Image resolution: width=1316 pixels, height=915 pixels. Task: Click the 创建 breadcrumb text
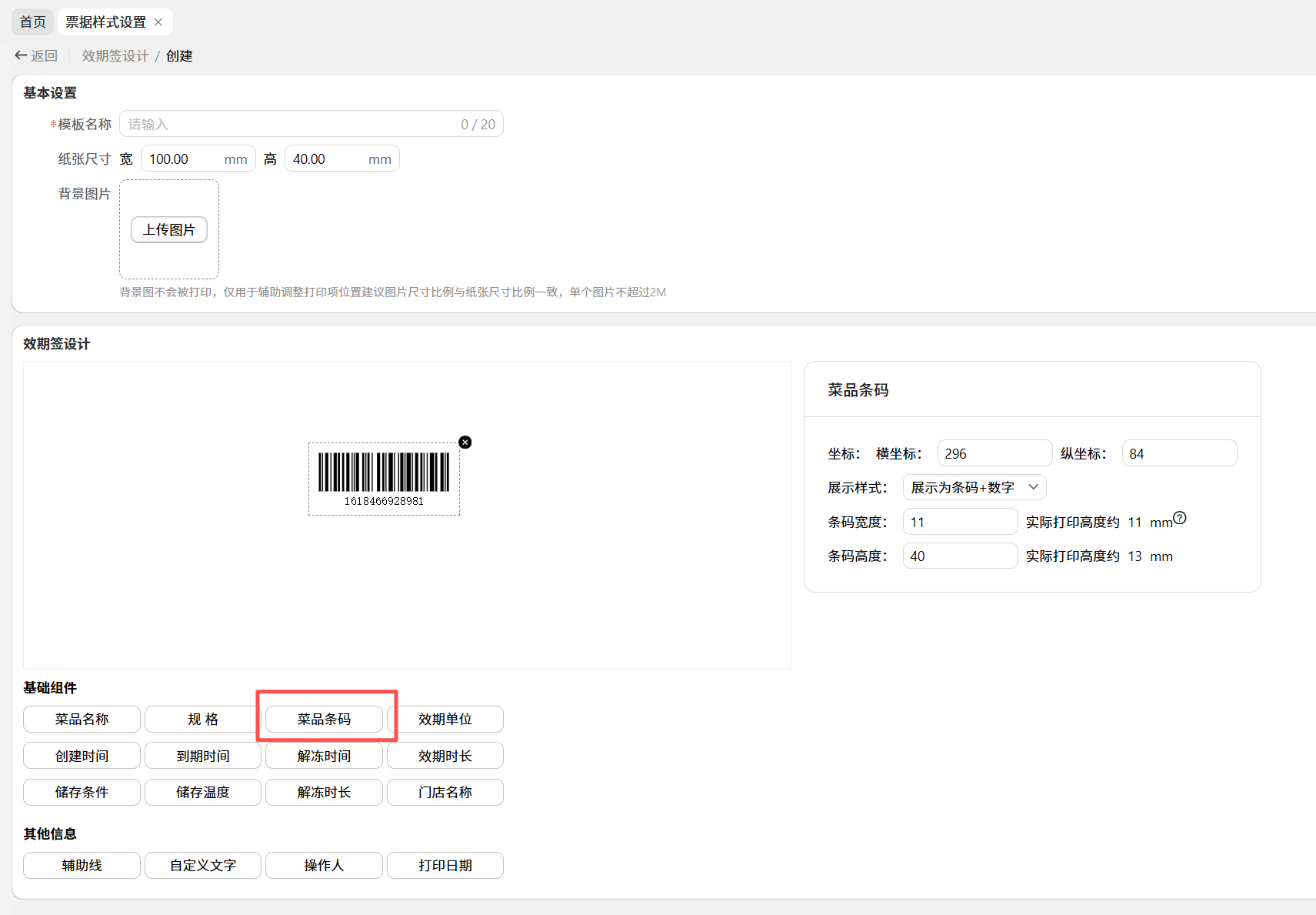click(179, 55)
